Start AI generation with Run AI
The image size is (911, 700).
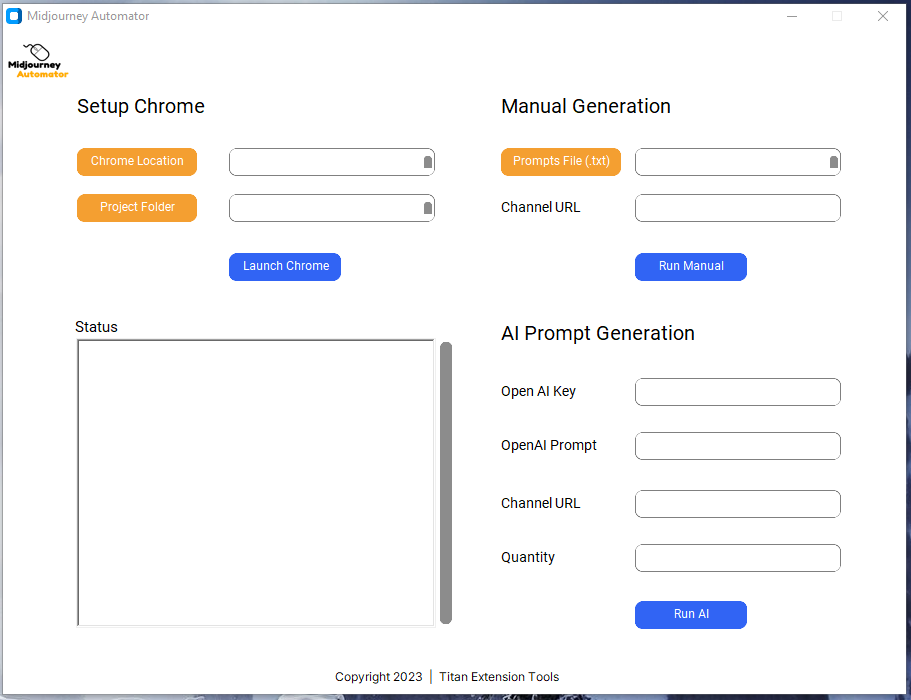point(691,615)
